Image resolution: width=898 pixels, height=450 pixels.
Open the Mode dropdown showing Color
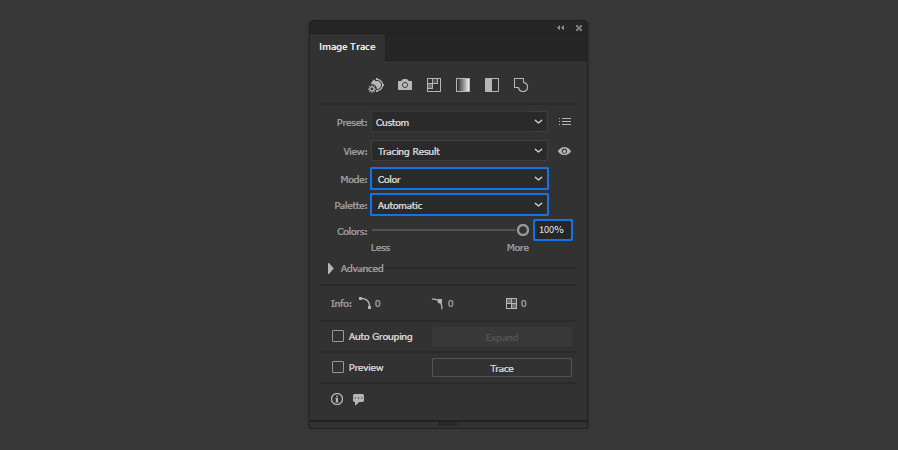(x=459, y=179)
